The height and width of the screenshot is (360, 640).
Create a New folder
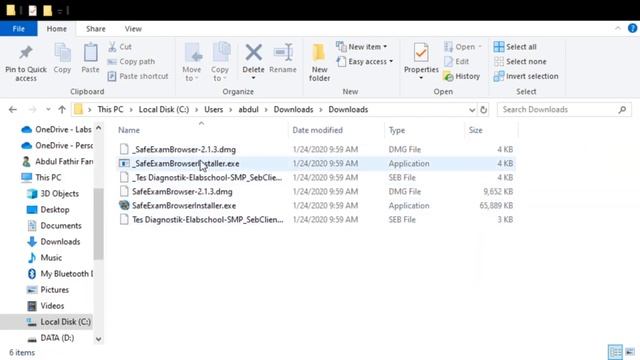(319, 62)
